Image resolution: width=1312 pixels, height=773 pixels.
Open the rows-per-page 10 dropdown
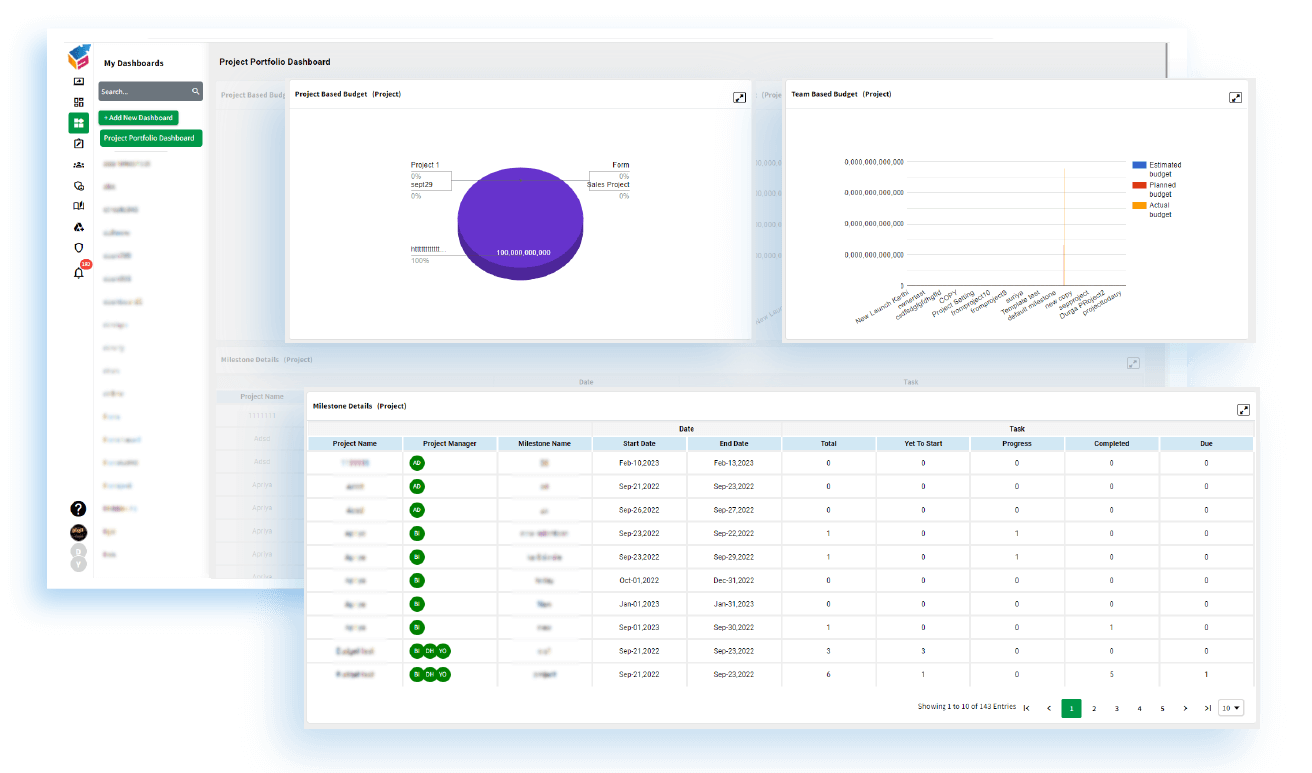click(1230, 707)
